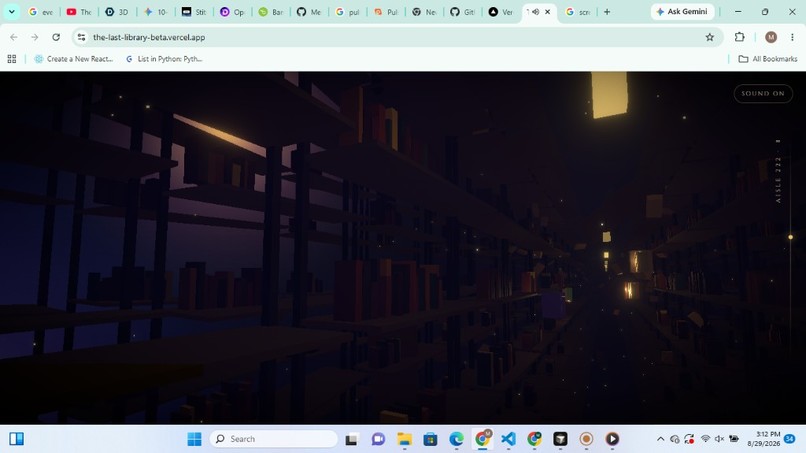Open the active Chrome taskbar icon
806x453 pixels.
point(482,439)
